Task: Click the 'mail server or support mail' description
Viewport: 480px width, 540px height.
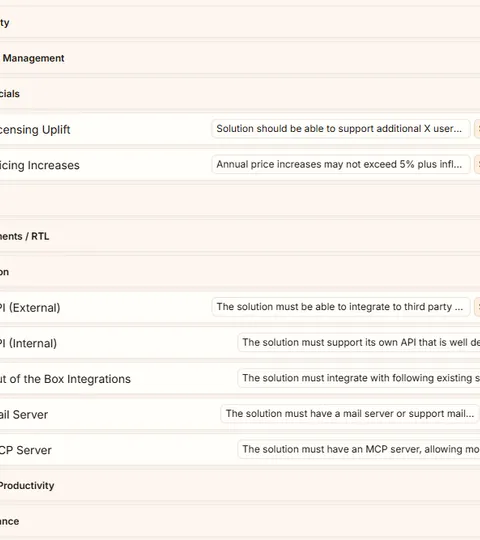Action: [x=350, y=414]
